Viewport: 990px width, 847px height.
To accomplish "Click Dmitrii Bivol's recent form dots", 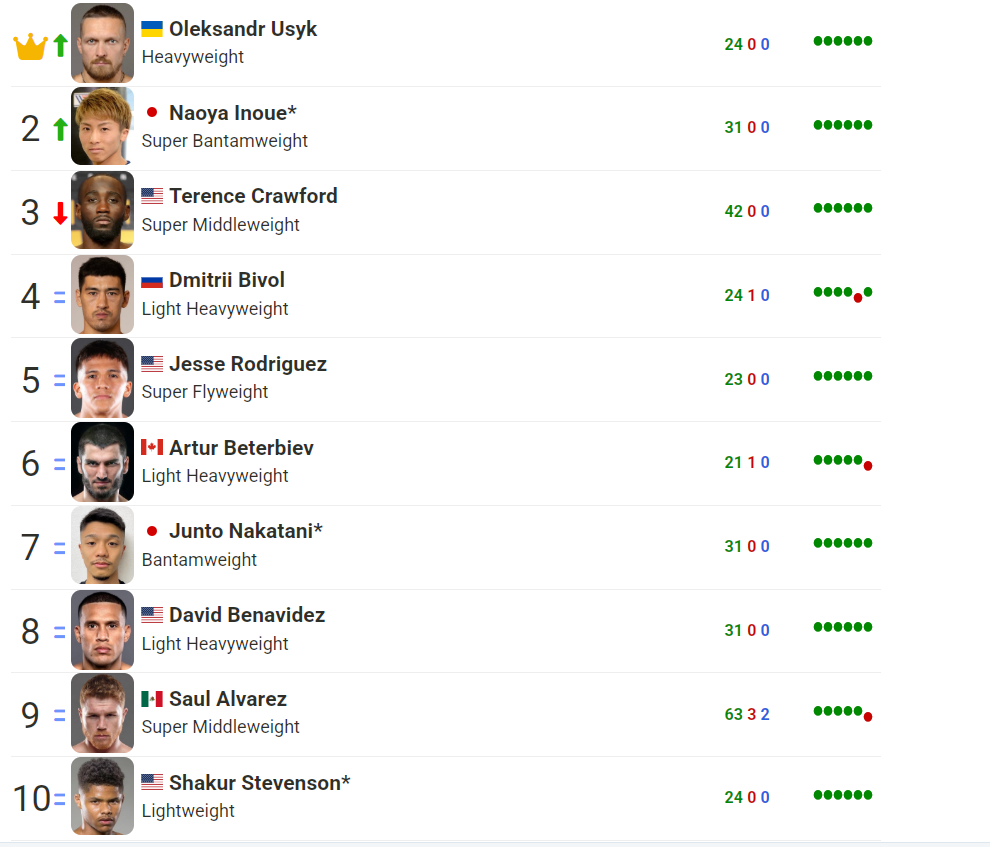I will tap(843, 293).
